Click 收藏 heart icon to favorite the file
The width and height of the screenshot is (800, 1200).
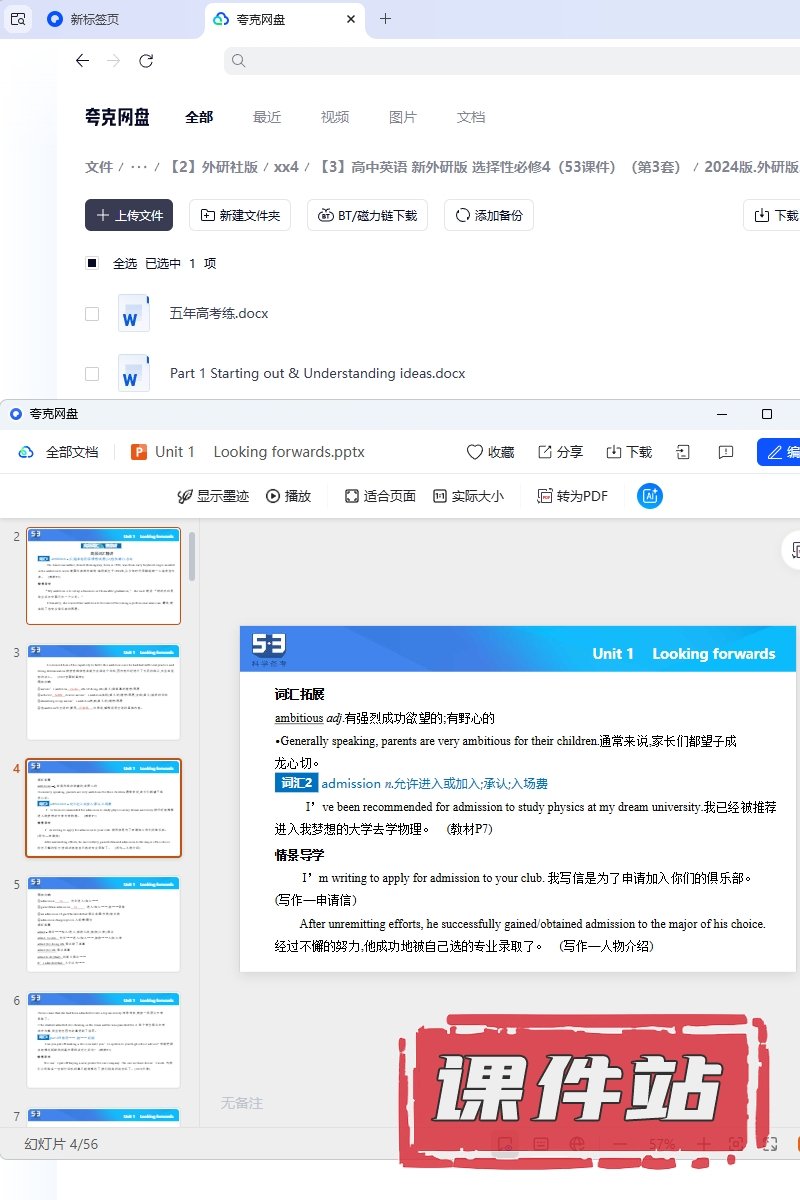click(490, 452)
